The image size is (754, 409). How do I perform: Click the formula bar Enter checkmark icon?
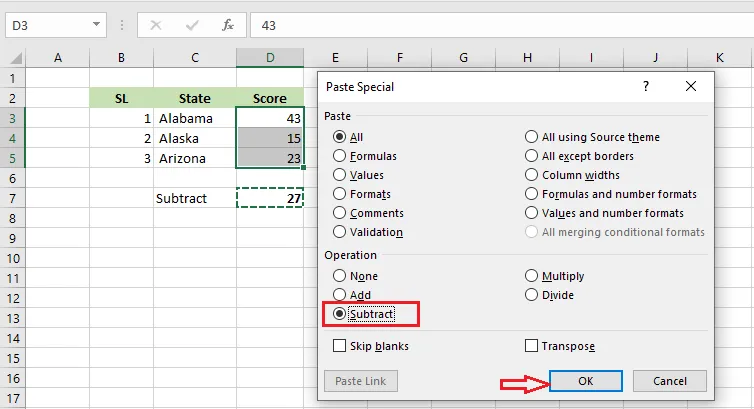coord(192,25)
